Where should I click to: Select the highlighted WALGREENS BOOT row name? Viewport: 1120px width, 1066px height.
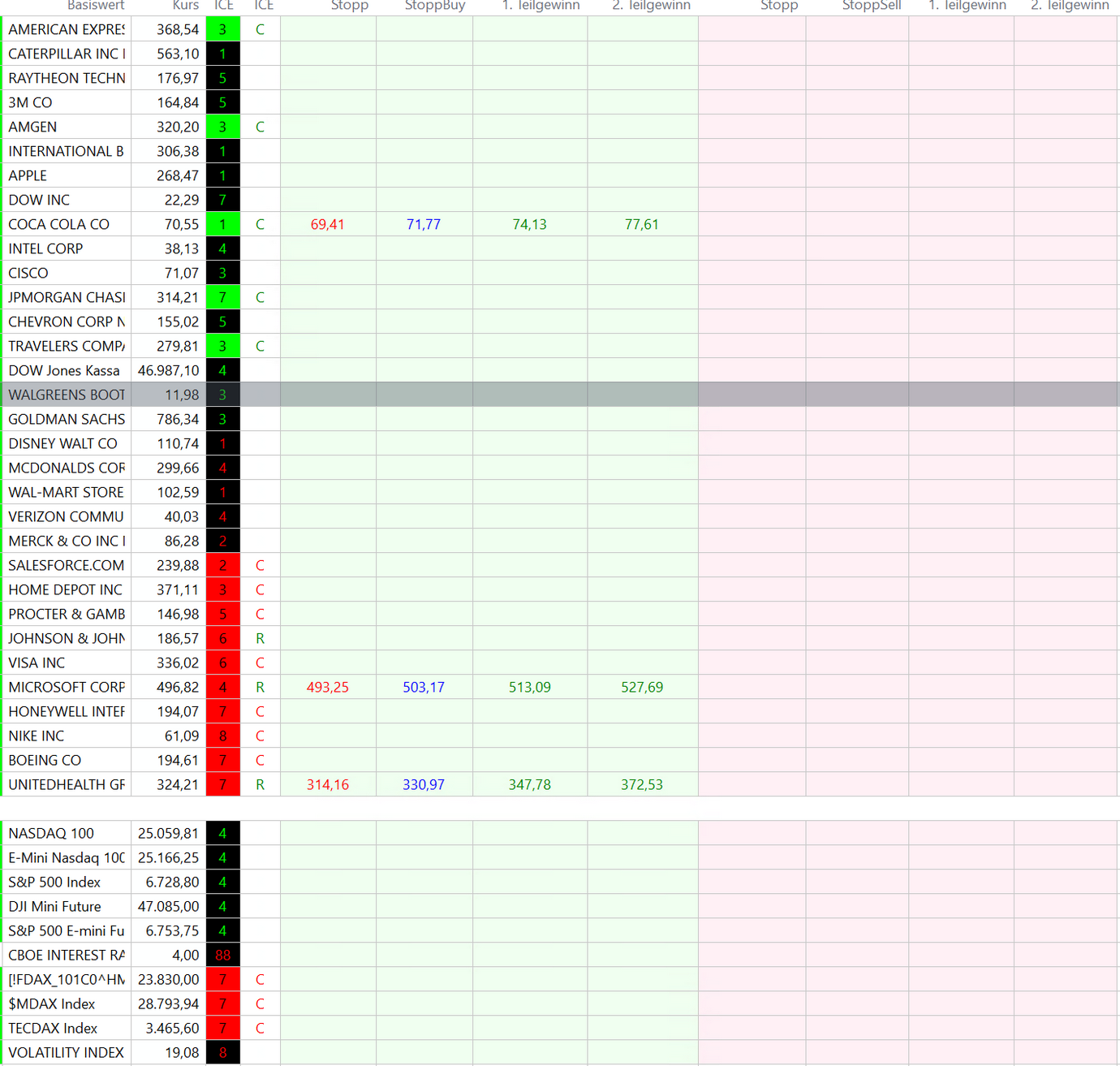click(67, 395)
